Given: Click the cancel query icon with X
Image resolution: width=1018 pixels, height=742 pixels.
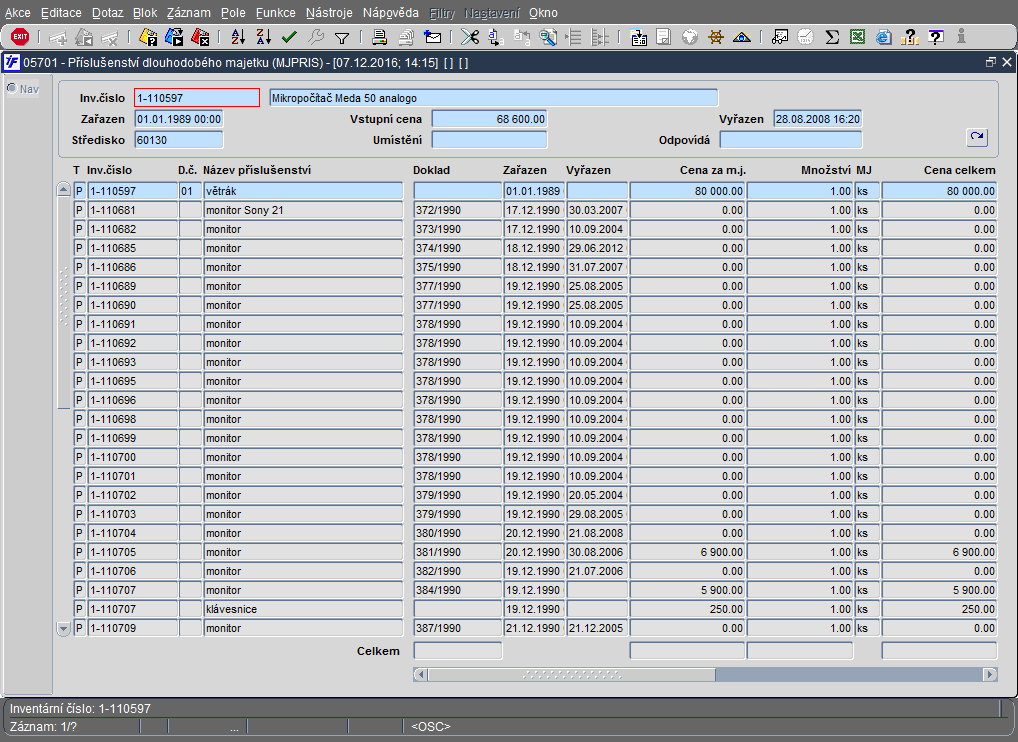Looking at the screenshot, I should (200, 37).
